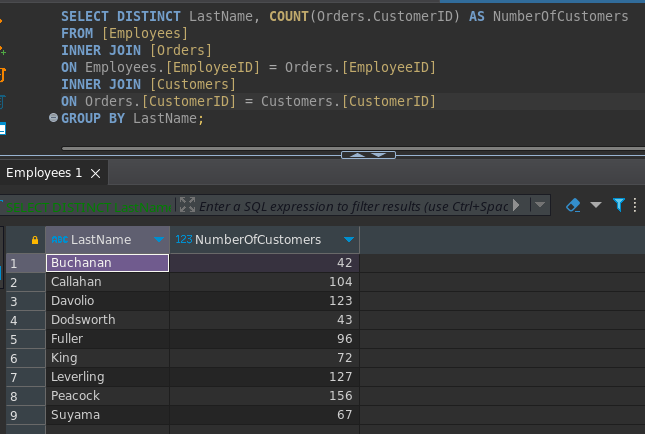This screenshot has height=434, width=645.
Task: Click the green SELECT DISTINCT query label
Action: (88, 207)
